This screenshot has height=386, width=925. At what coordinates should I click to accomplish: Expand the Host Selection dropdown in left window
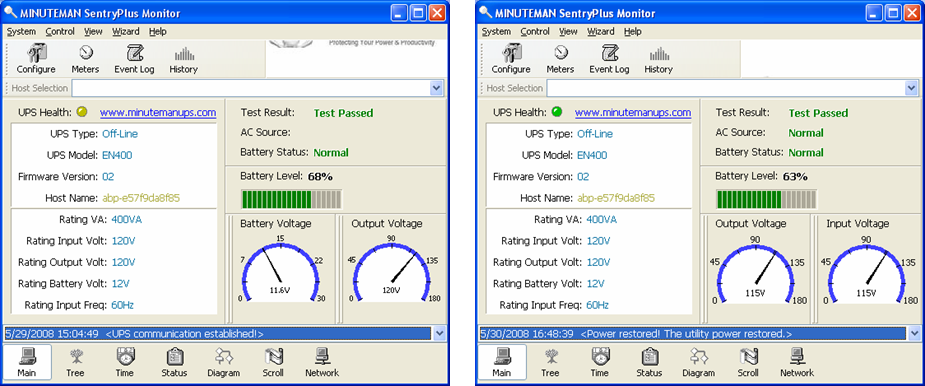pos(437,88)
